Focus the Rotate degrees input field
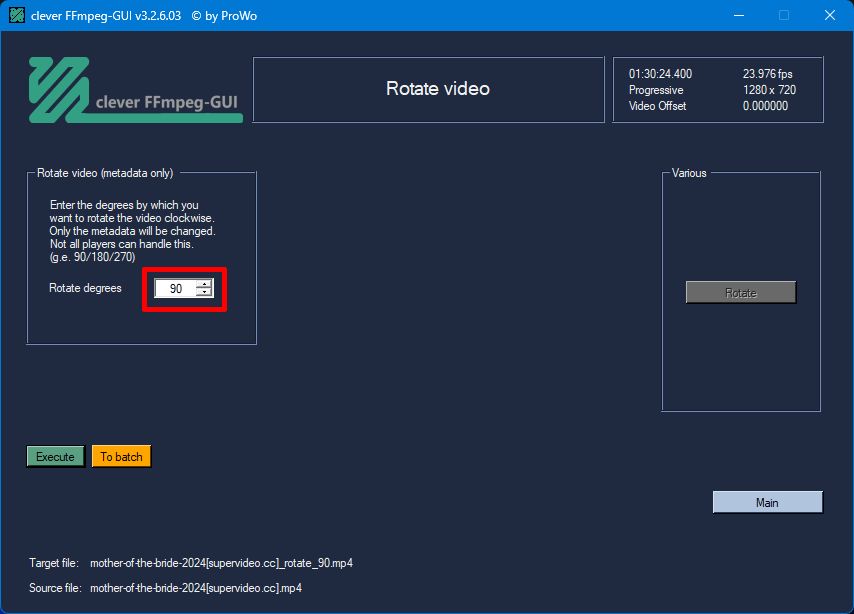854x614 pixels. (175, 288)
